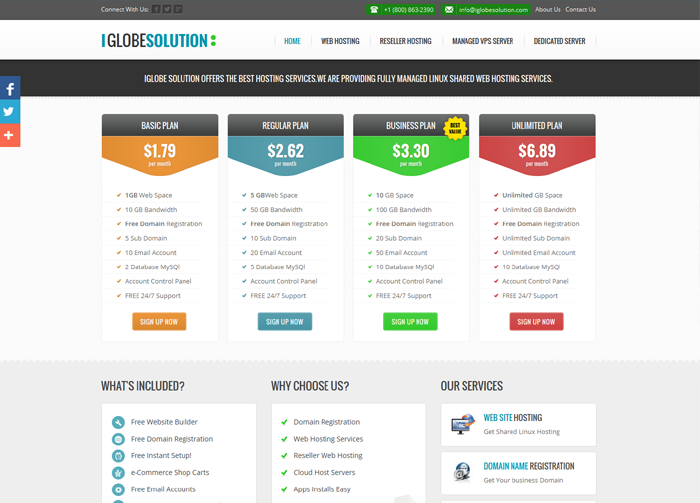Click the wrench icon for Free Website Builder
Screen dimensions: 700x503
click(119, 422)
